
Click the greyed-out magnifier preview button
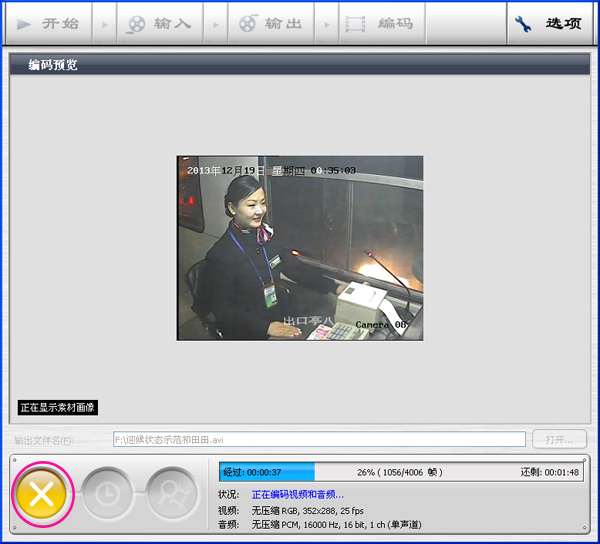(172, 494)
